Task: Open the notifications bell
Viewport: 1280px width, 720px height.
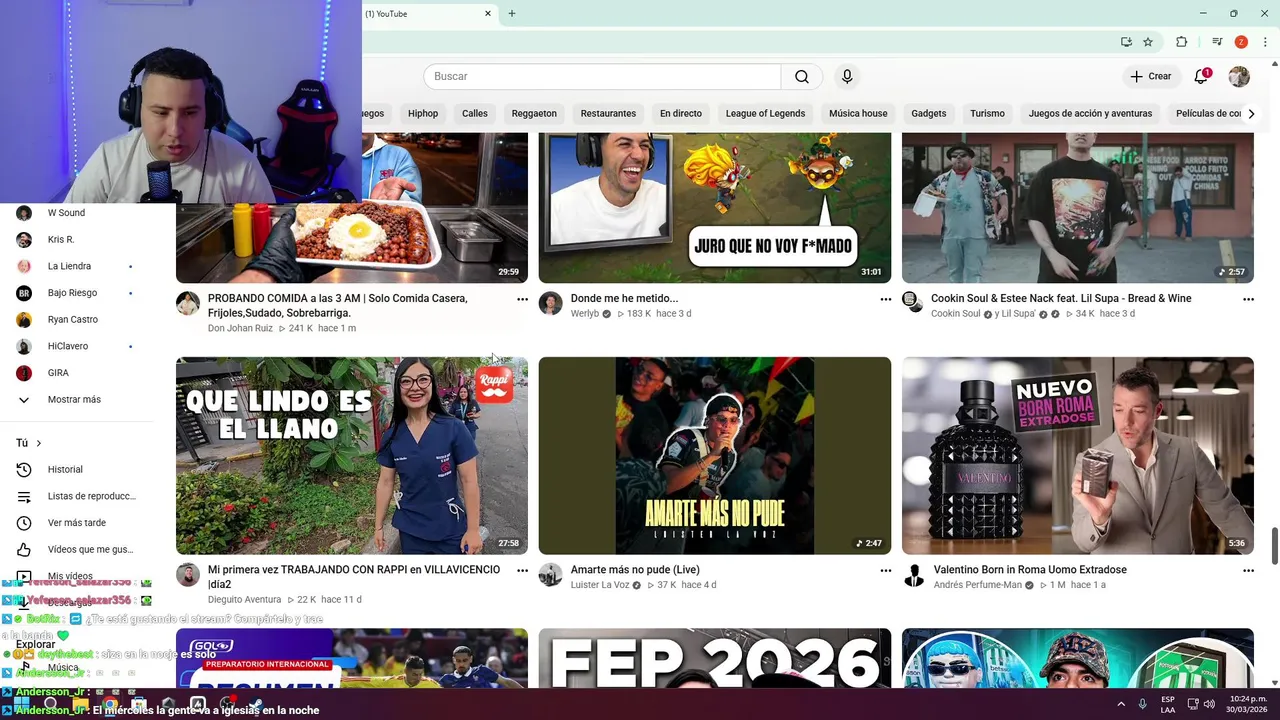Action: [x=1201, y=76]
